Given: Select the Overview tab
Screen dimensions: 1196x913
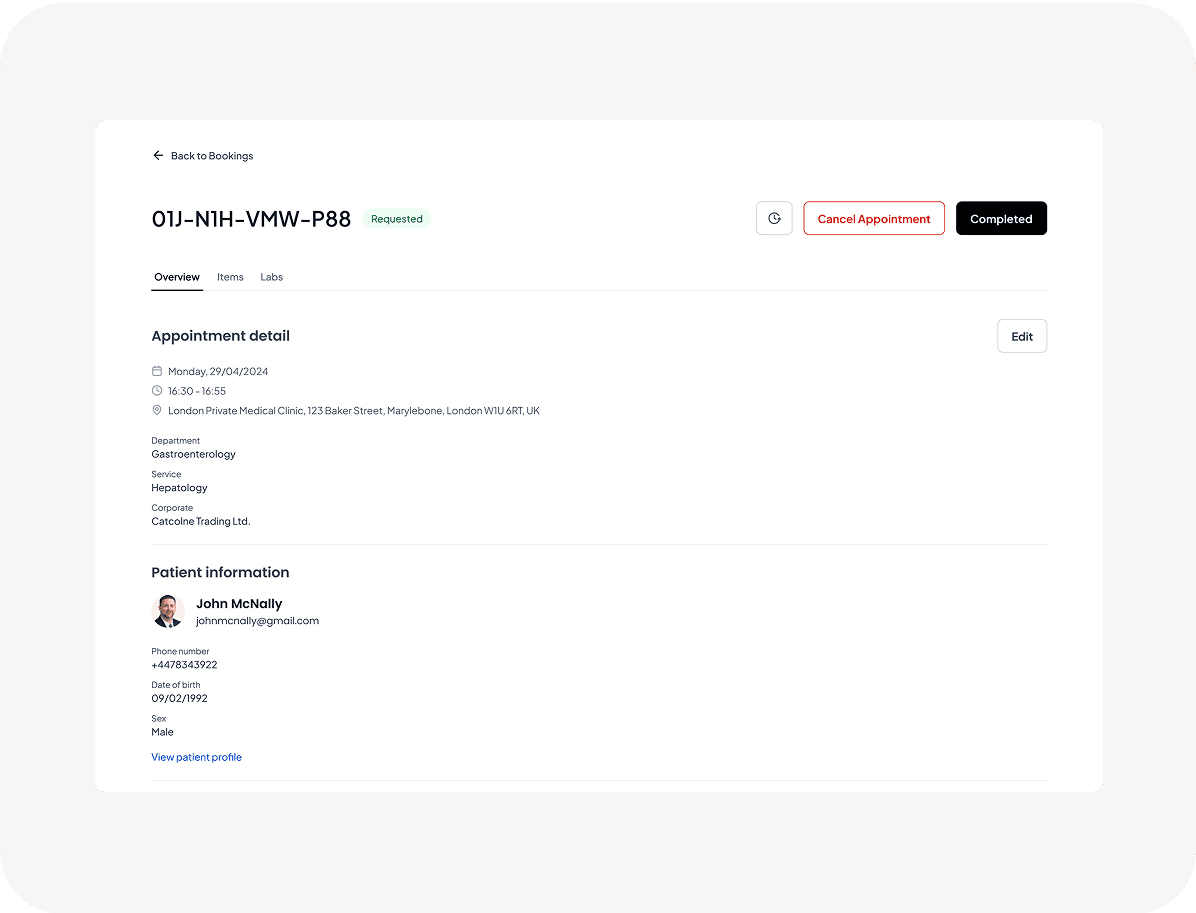Looking at the screenshot, I should point(177,277).
